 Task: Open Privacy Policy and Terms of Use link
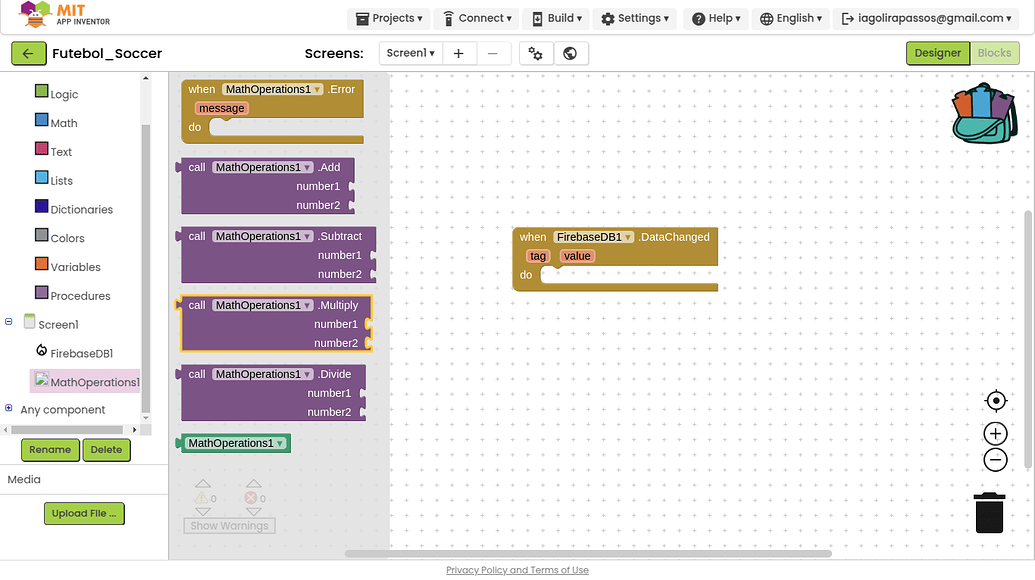coord(517,570)
